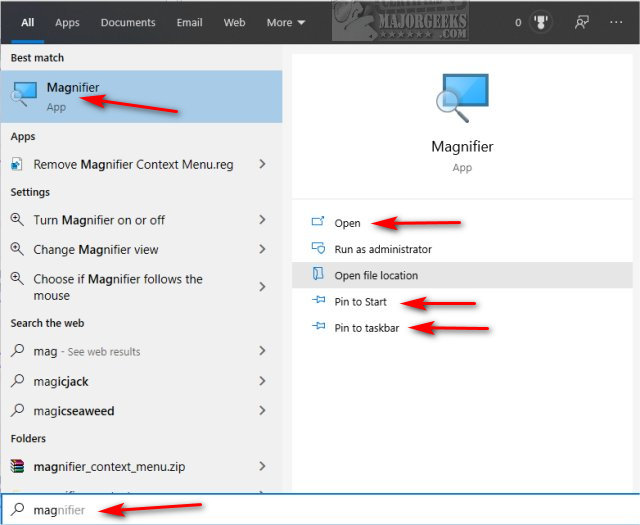Click the search box containing mag

point(320,509)
